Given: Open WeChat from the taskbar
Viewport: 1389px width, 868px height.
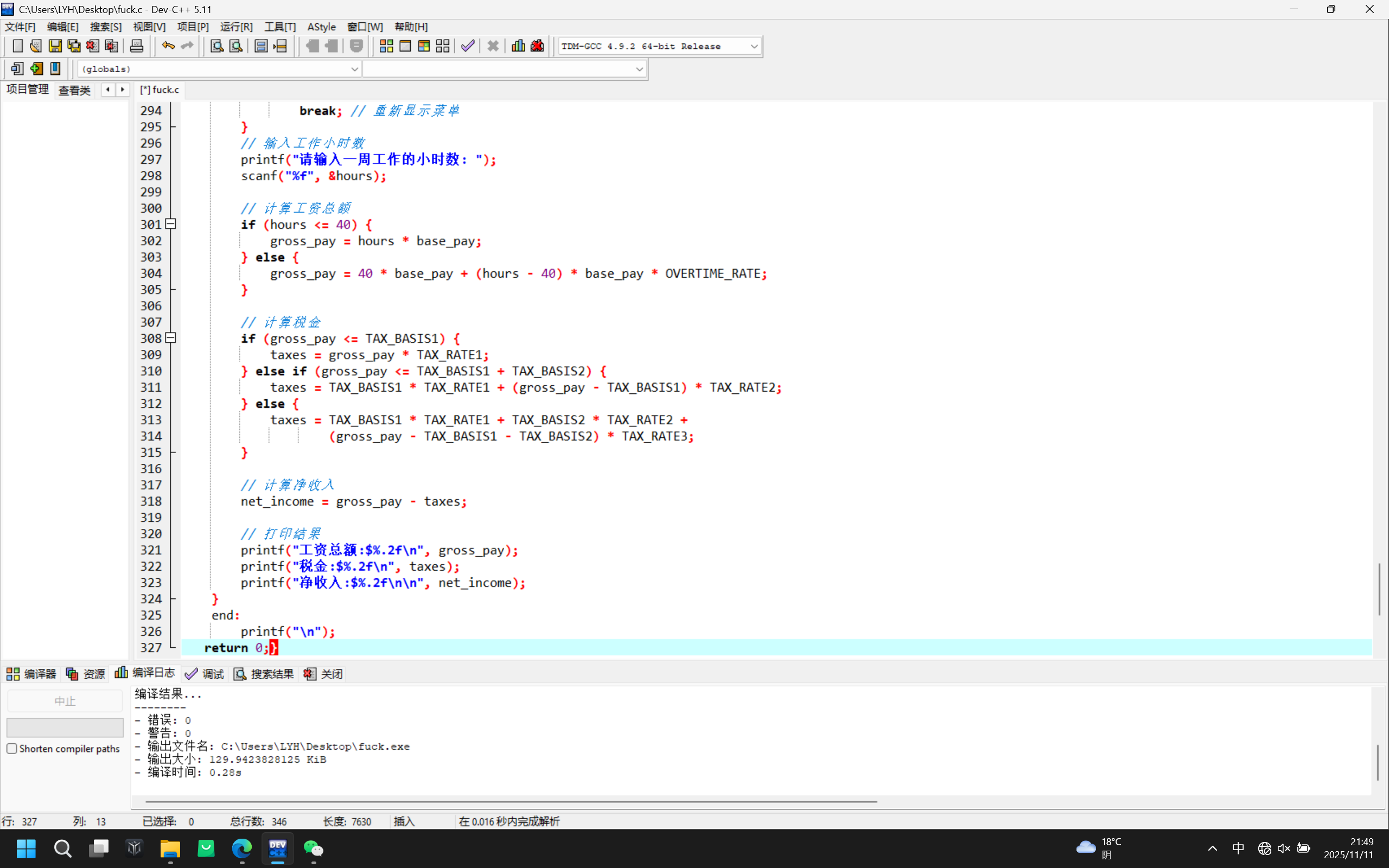Looking at the screenshot, I should pos(314,848).
